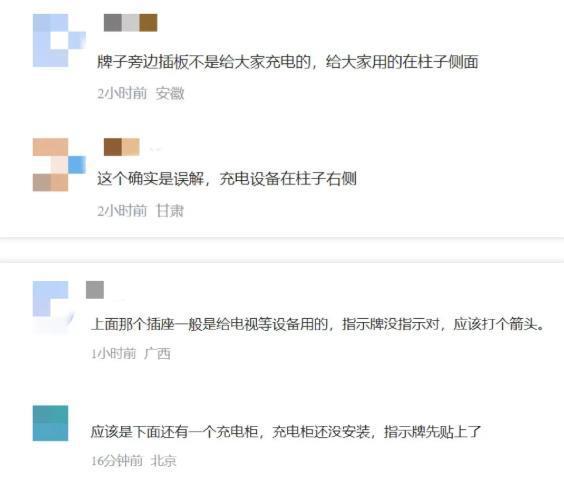Click the 16分钟前 timestamp under last comment
564x477 pixels.
(x=117, y=461)
